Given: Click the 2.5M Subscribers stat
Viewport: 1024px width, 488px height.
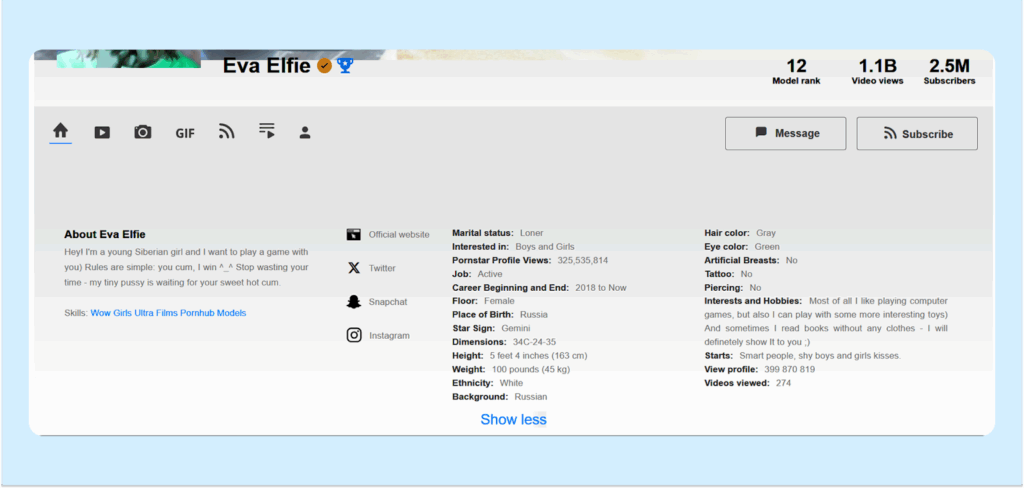Looking at the screenshot, I should pyautogui.click(x=949, y=71).
